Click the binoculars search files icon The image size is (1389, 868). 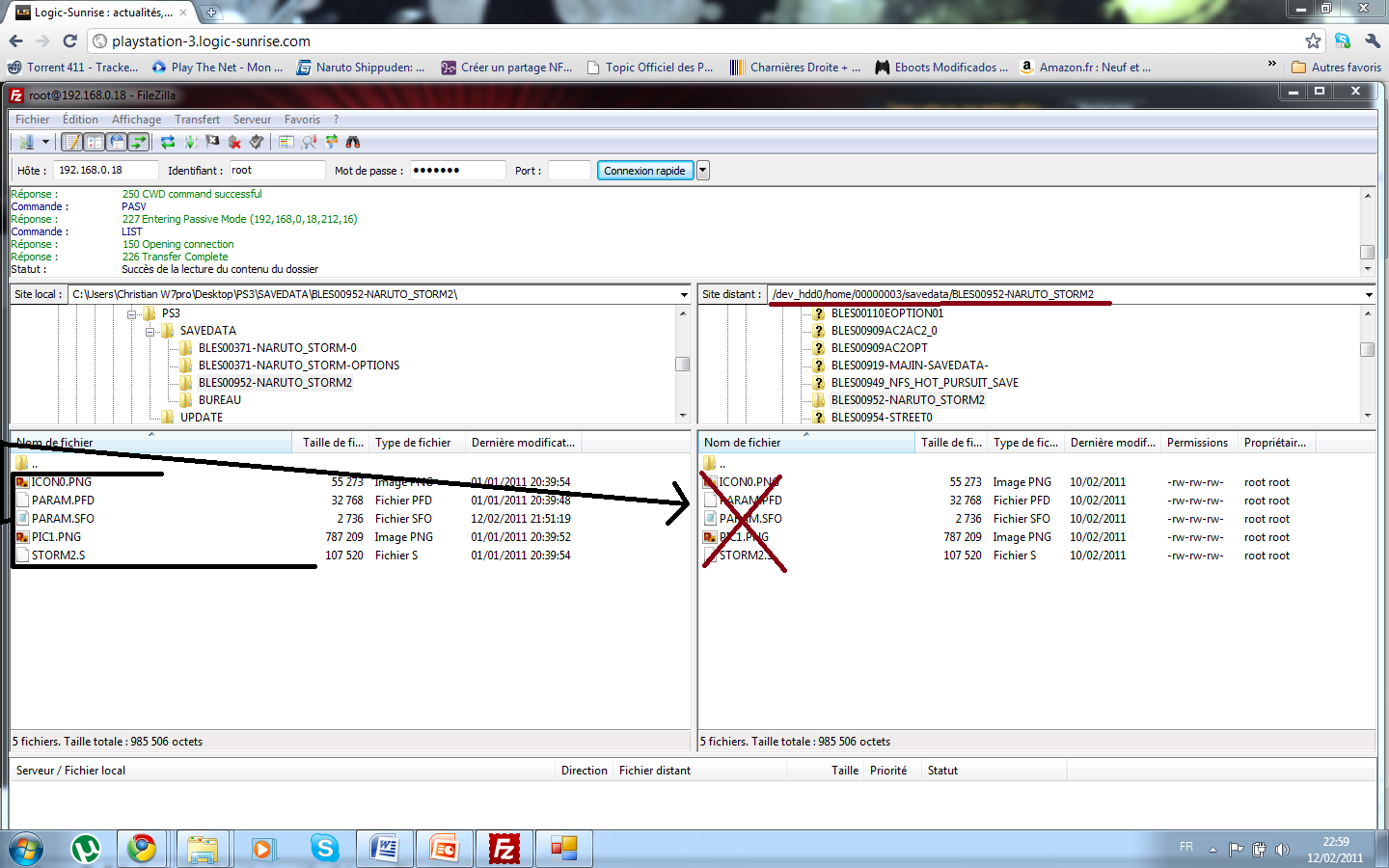[353, 142]
